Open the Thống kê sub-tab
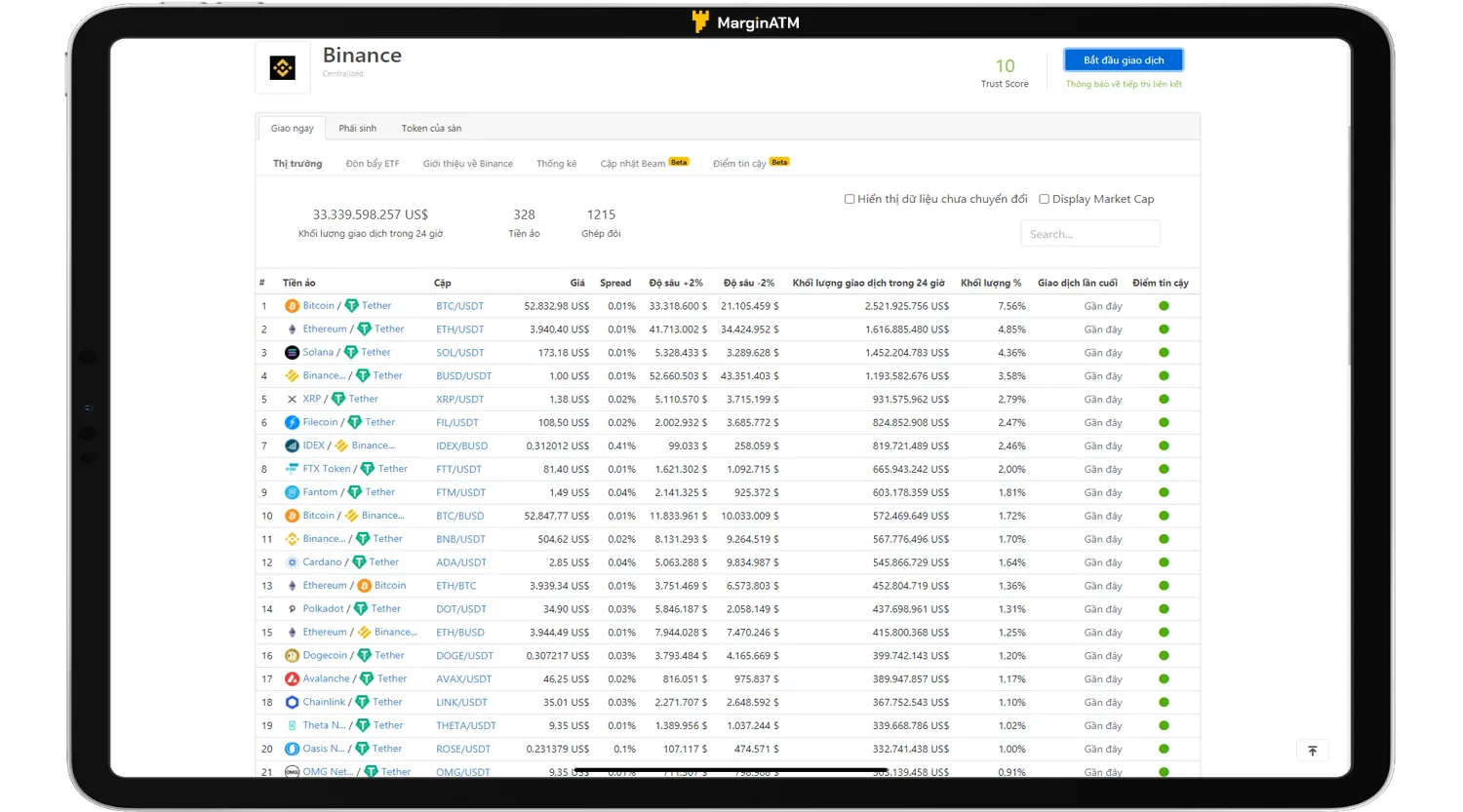 pyautogui.click(x=557, y=164)
